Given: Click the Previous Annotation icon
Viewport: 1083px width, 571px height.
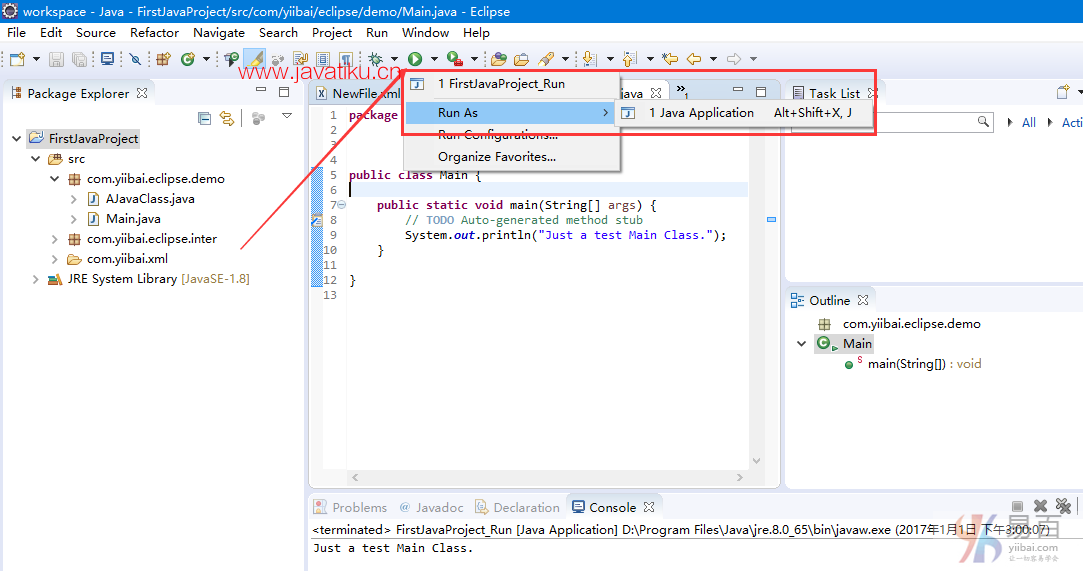Looking at the screenshot, I should [x=630, y=59].
